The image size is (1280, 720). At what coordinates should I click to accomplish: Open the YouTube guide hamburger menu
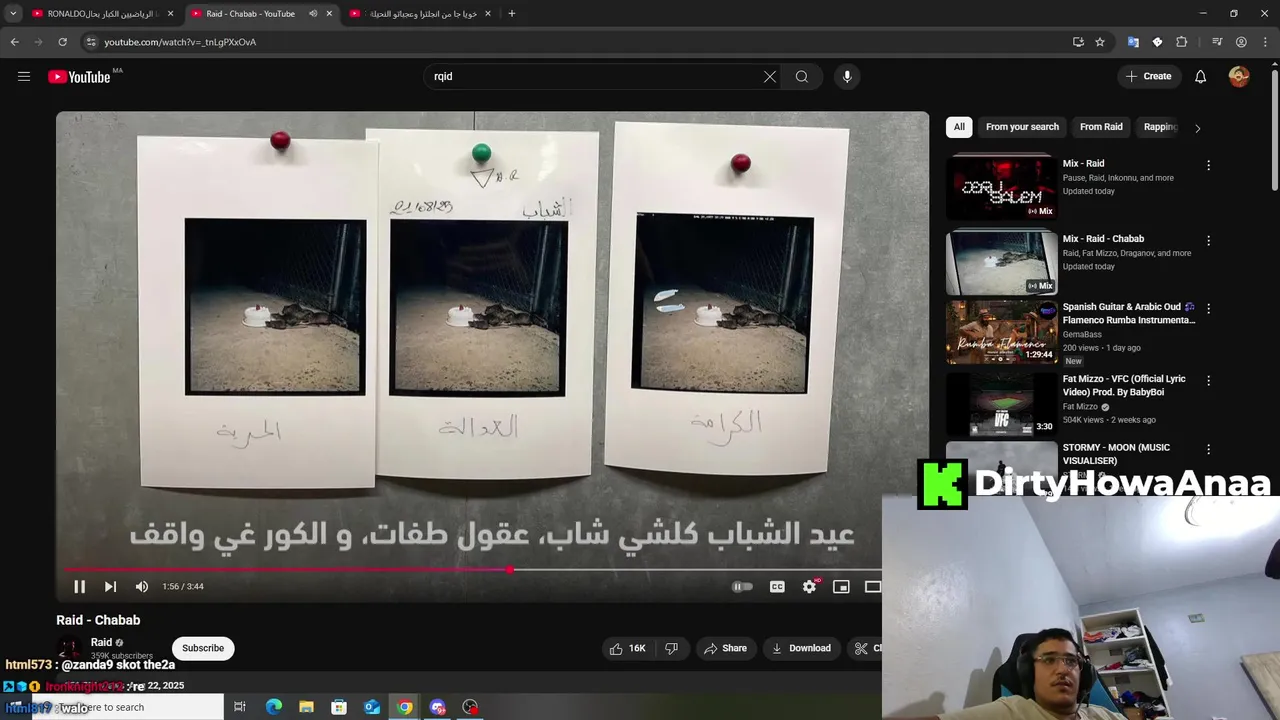tap(24, 76)
